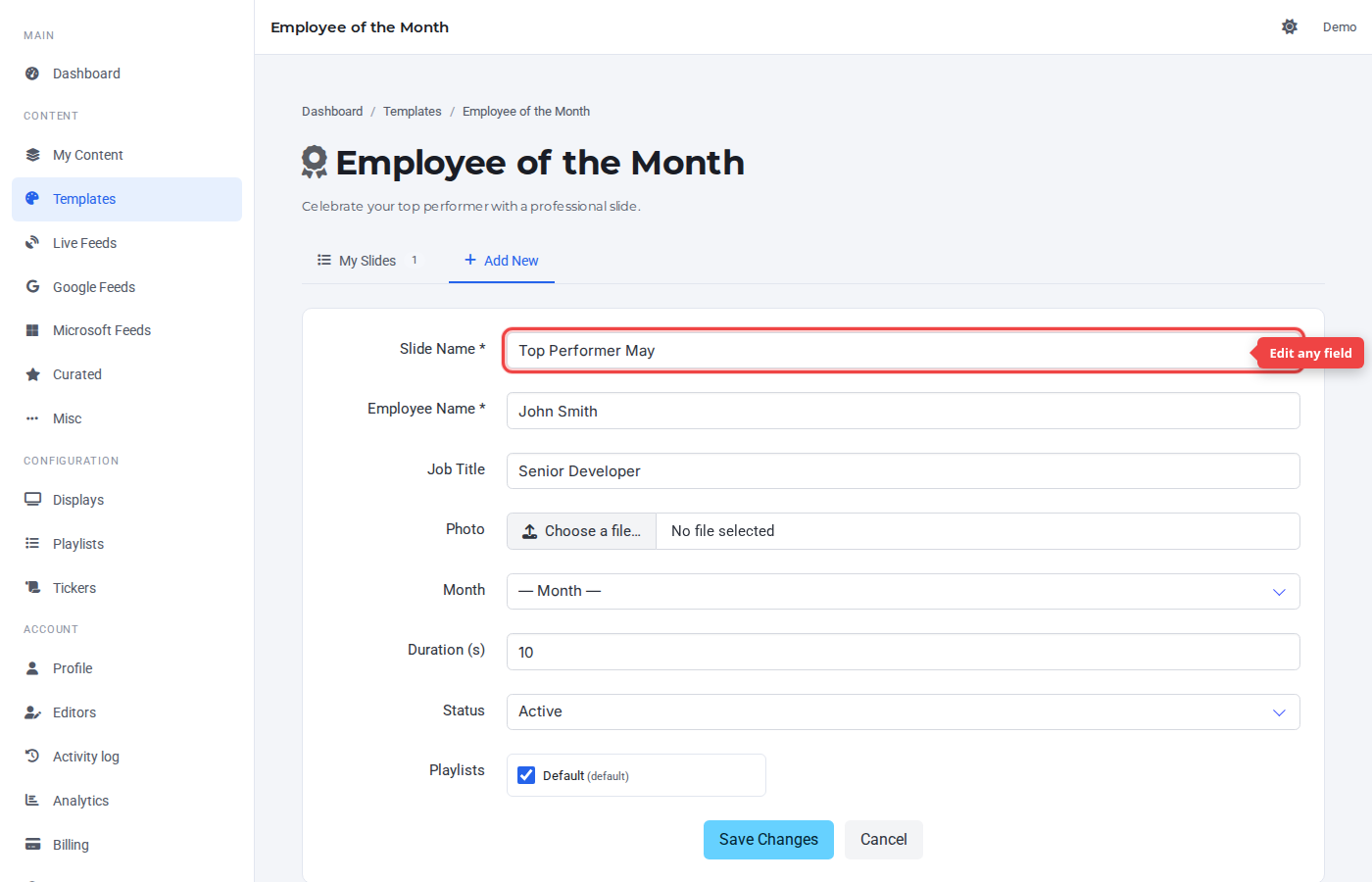Click the Duration (s) field showing 10
Screen dimensions: 1372x882
[903, 652]
